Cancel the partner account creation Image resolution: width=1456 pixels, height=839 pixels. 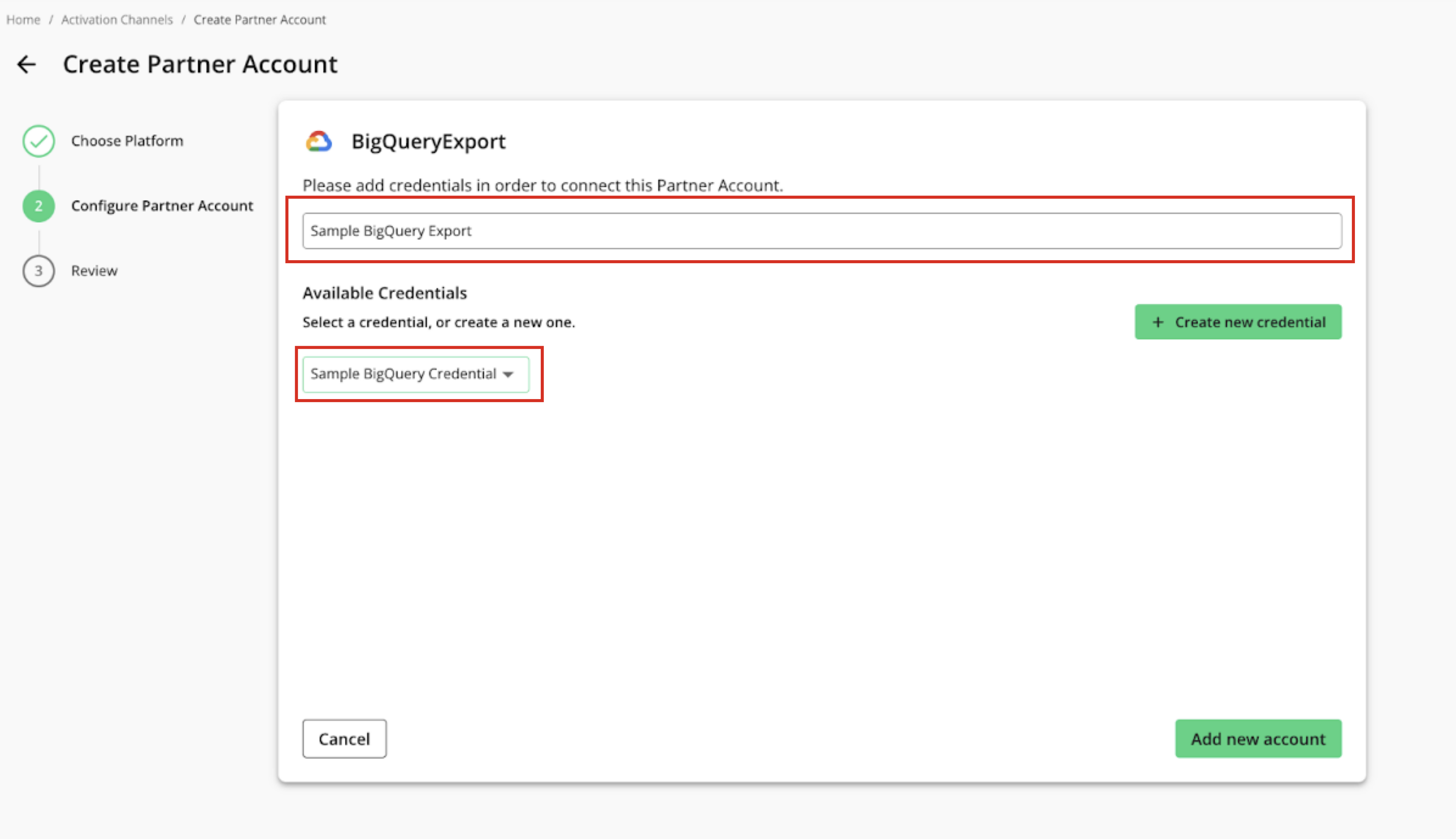(x=344, y=739)
